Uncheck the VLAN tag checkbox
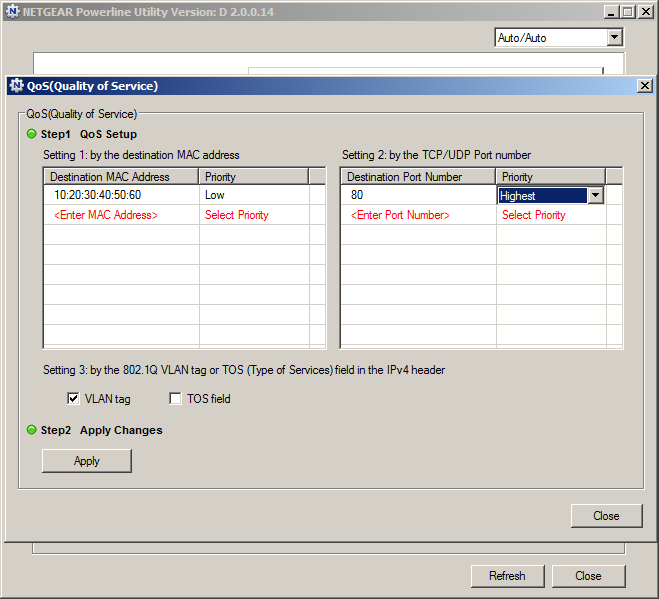Viewport: 659px width, 599px height. pyautogui.click(x=73, y=398)
